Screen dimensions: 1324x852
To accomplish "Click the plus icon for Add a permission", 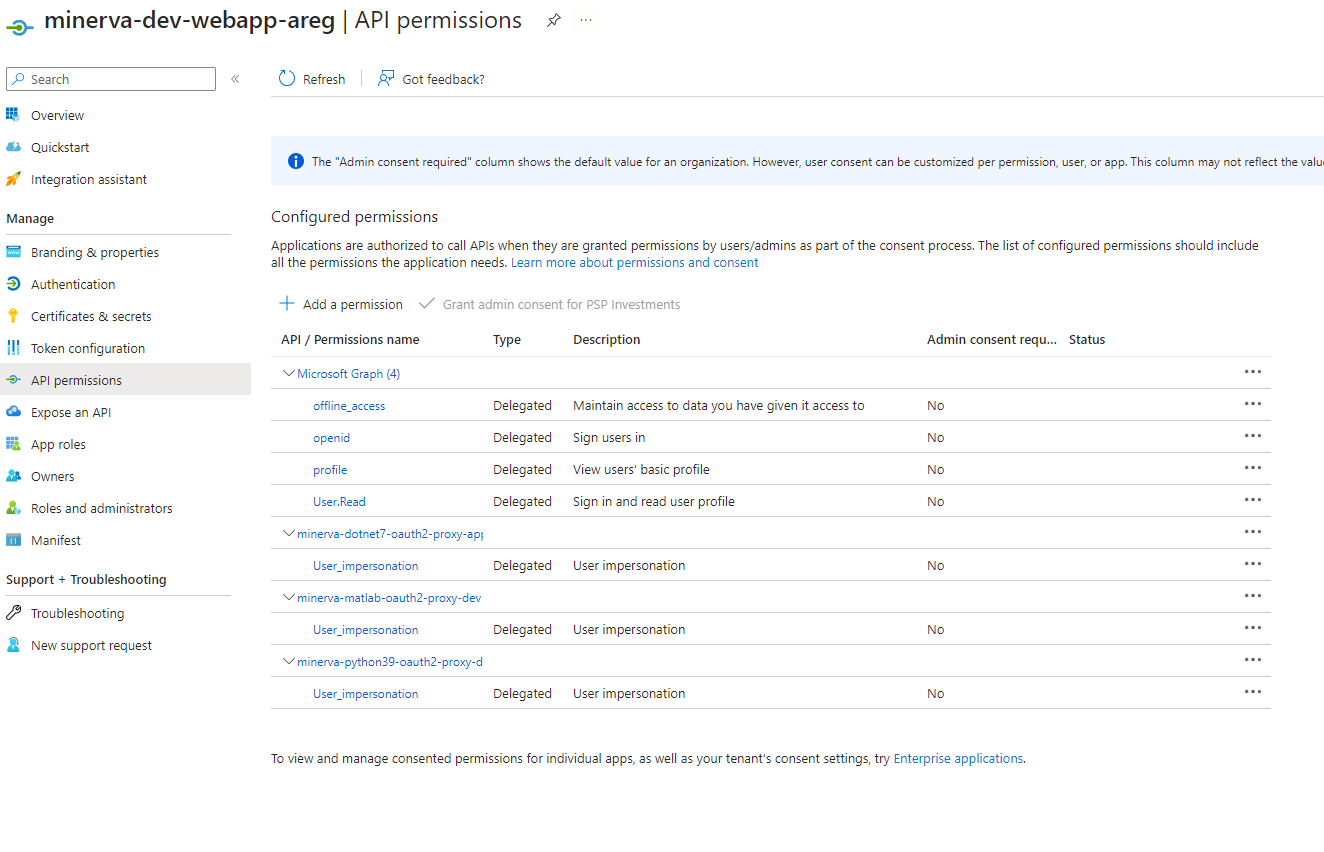I will coord(287,303).
